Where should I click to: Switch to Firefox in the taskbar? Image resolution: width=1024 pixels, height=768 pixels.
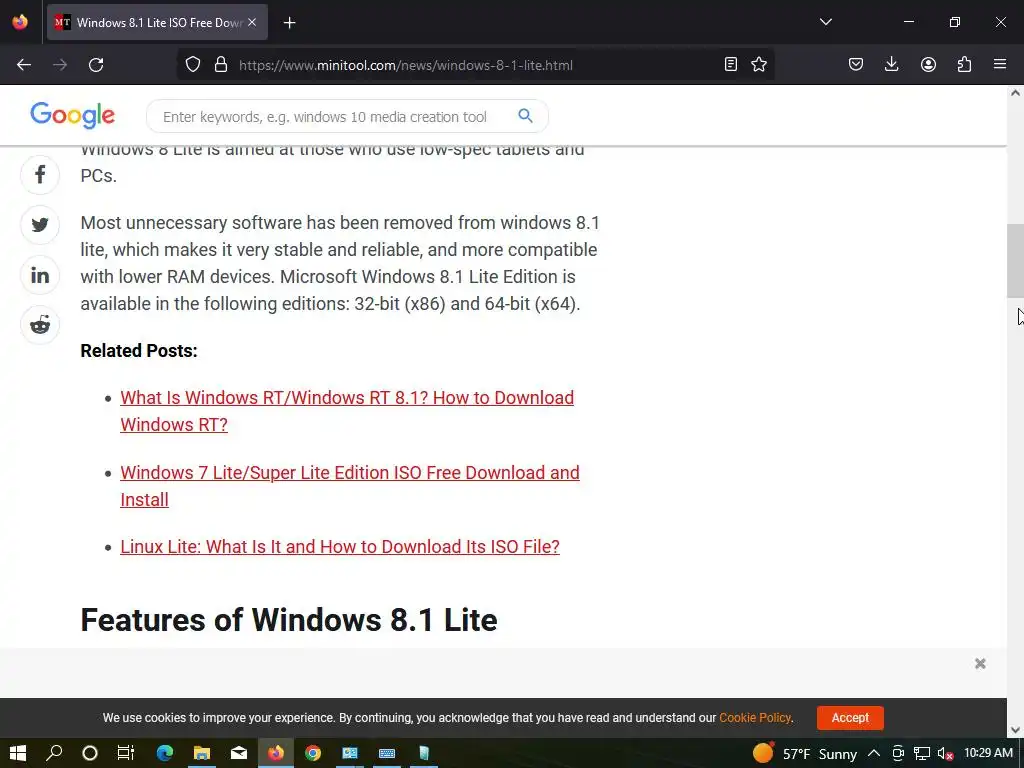coord(276,753)
